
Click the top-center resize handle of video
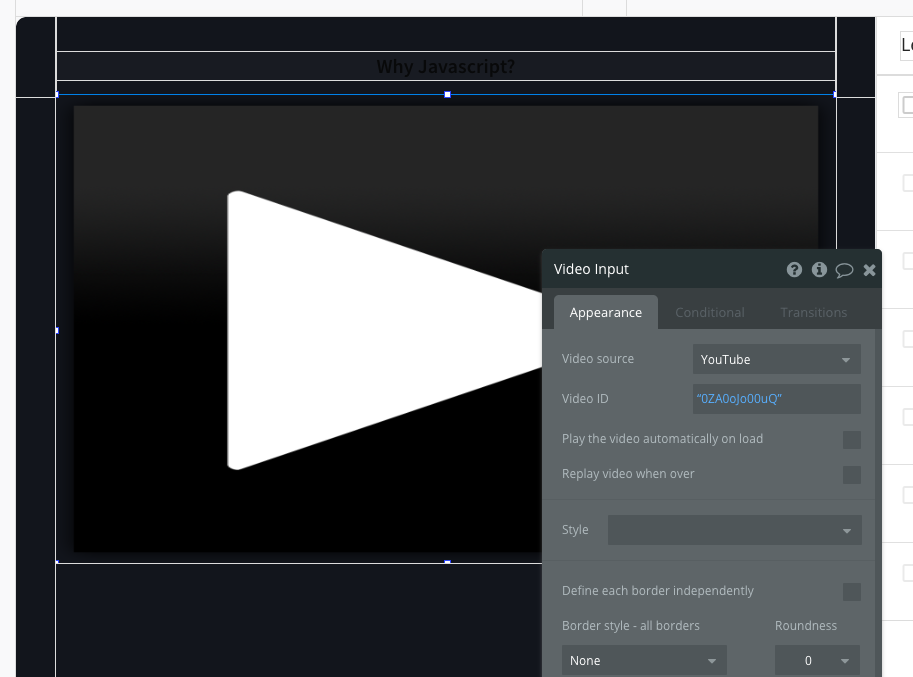click(x=447, y=95)
